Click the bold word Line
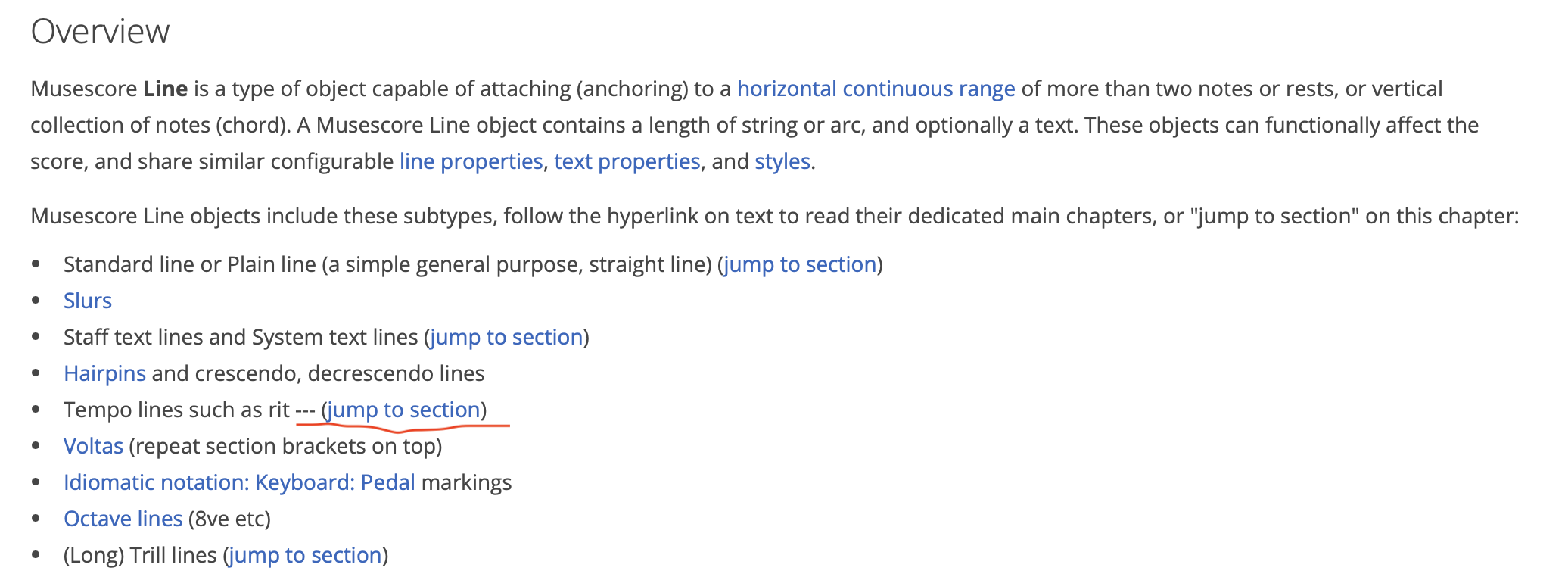 [165, 89]
